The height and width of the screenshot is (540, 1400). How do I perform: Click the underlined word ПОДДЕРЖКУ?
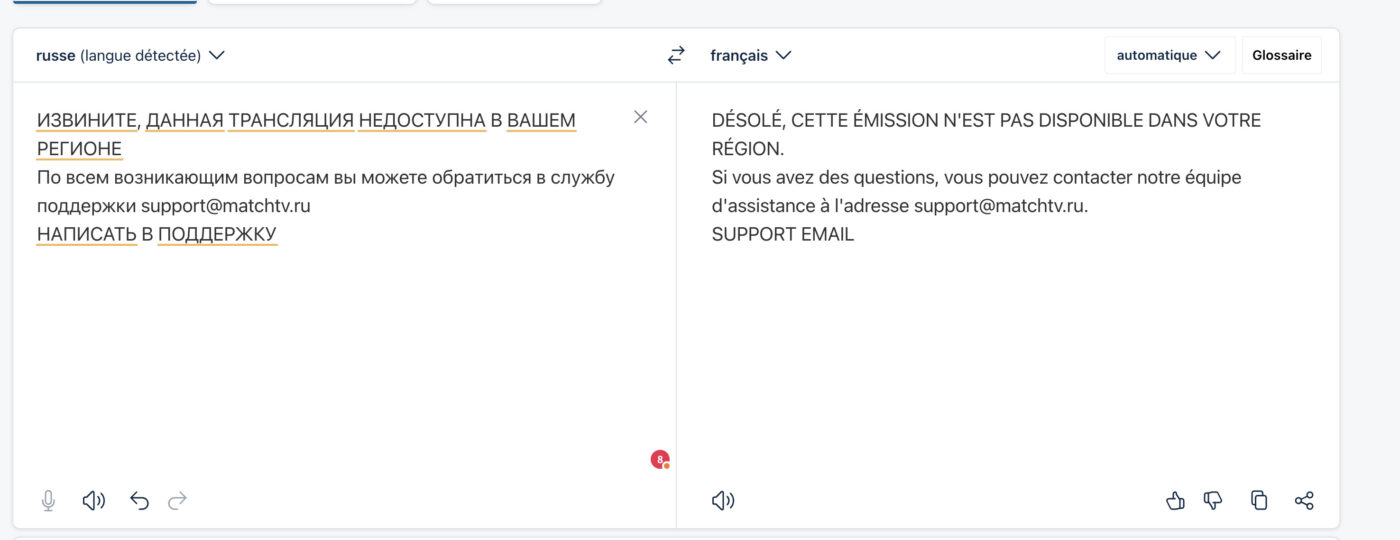pyautogui.click(x=217, y=234)
